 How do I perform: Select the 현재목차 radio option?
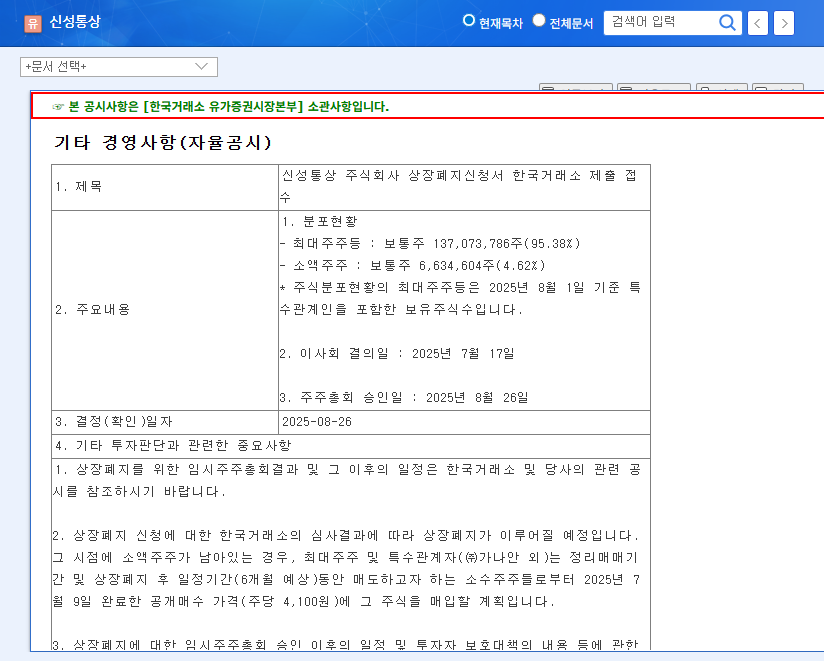point(469,20)
